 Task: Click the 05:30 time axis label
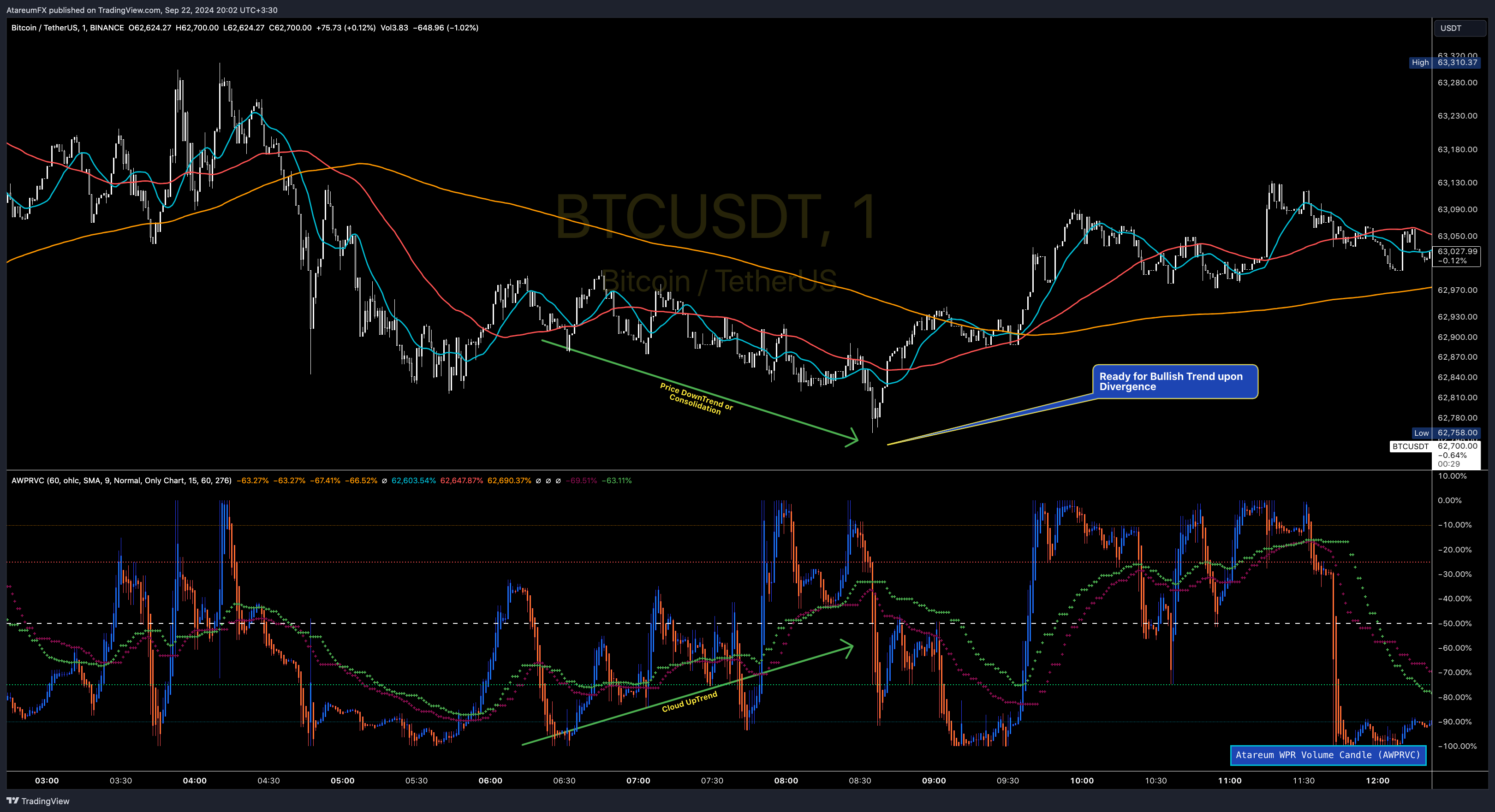click(x=416, y=781)
